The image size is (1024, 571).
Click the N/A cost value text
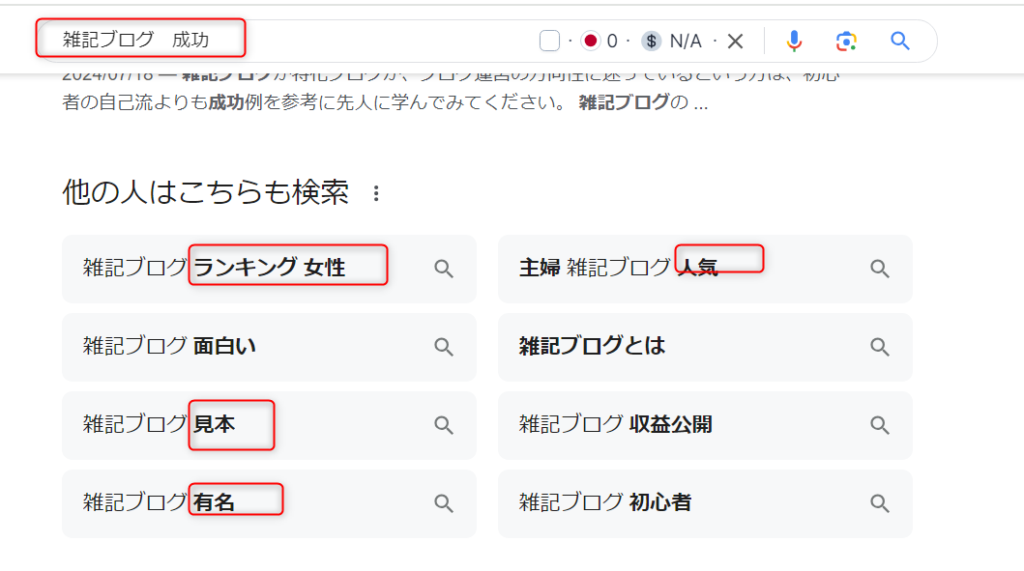click(685, 41)
